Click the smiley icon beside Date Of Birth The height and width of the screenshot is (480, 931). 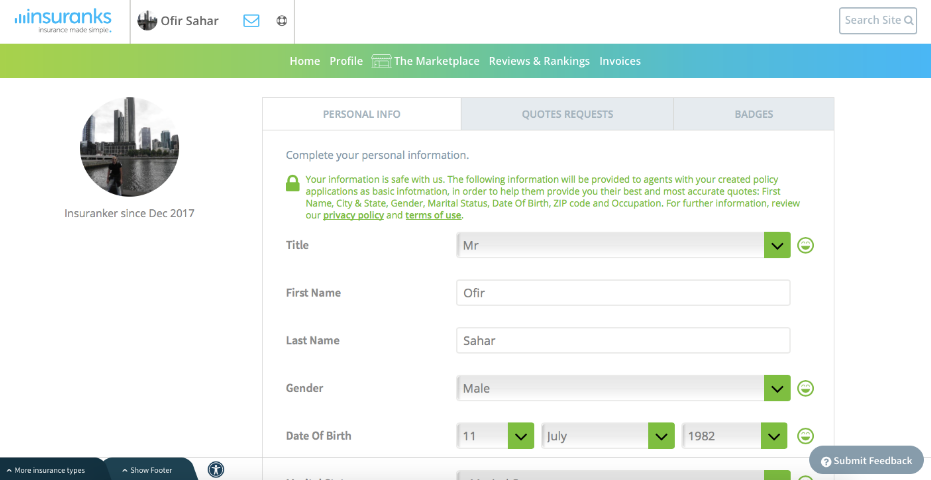pyautogui.click(x=805, y=436)
